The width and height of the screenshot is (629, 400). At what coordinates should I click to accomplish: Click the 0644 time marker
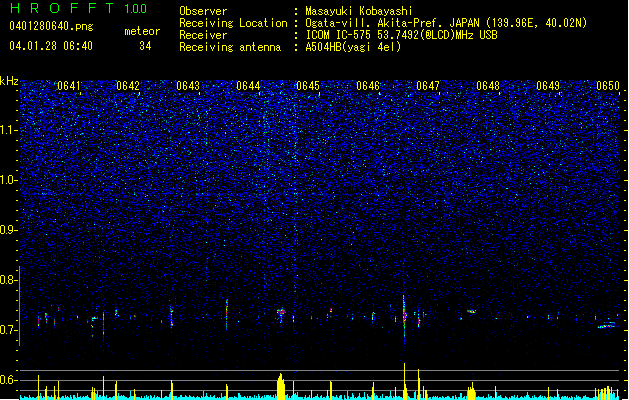[248, 86]
